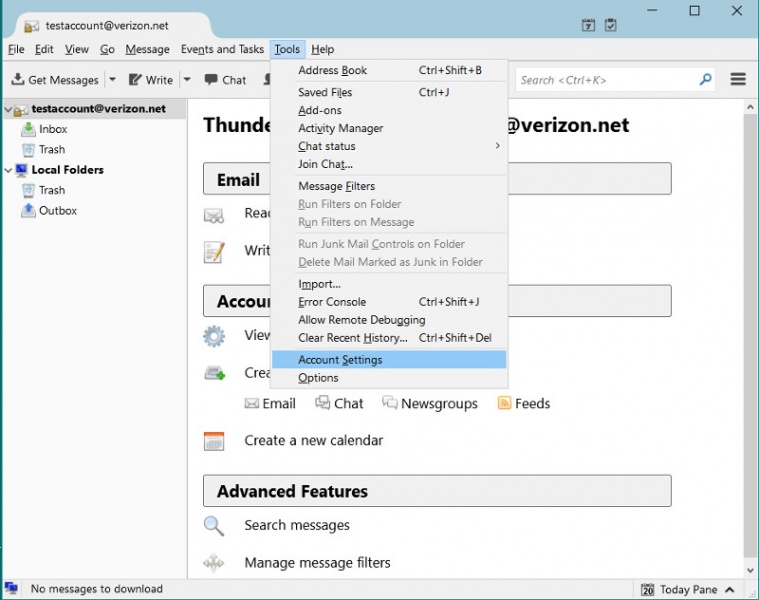The width and height of the screenshot is (759, 600).
Task: Toggle the Today Pane arrow
Action: tap(729, 589)
